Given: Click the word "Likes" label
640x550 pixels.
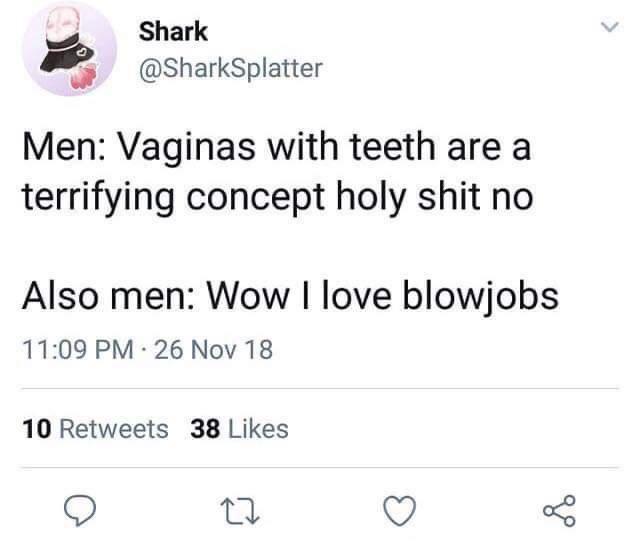Looking at the screenshot, I should point(258,429).
